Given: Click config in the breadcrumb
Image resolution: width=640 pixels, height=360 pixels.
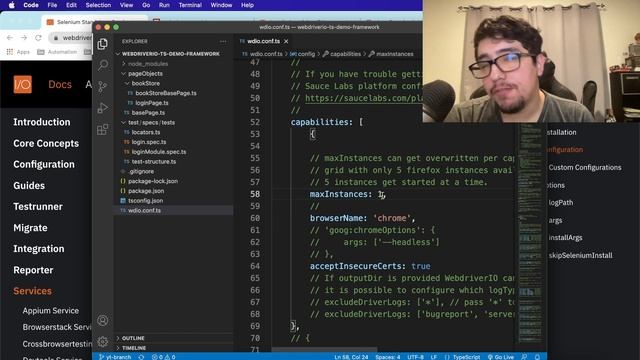Looking at the screenshot, I should (x=306, y=54).
